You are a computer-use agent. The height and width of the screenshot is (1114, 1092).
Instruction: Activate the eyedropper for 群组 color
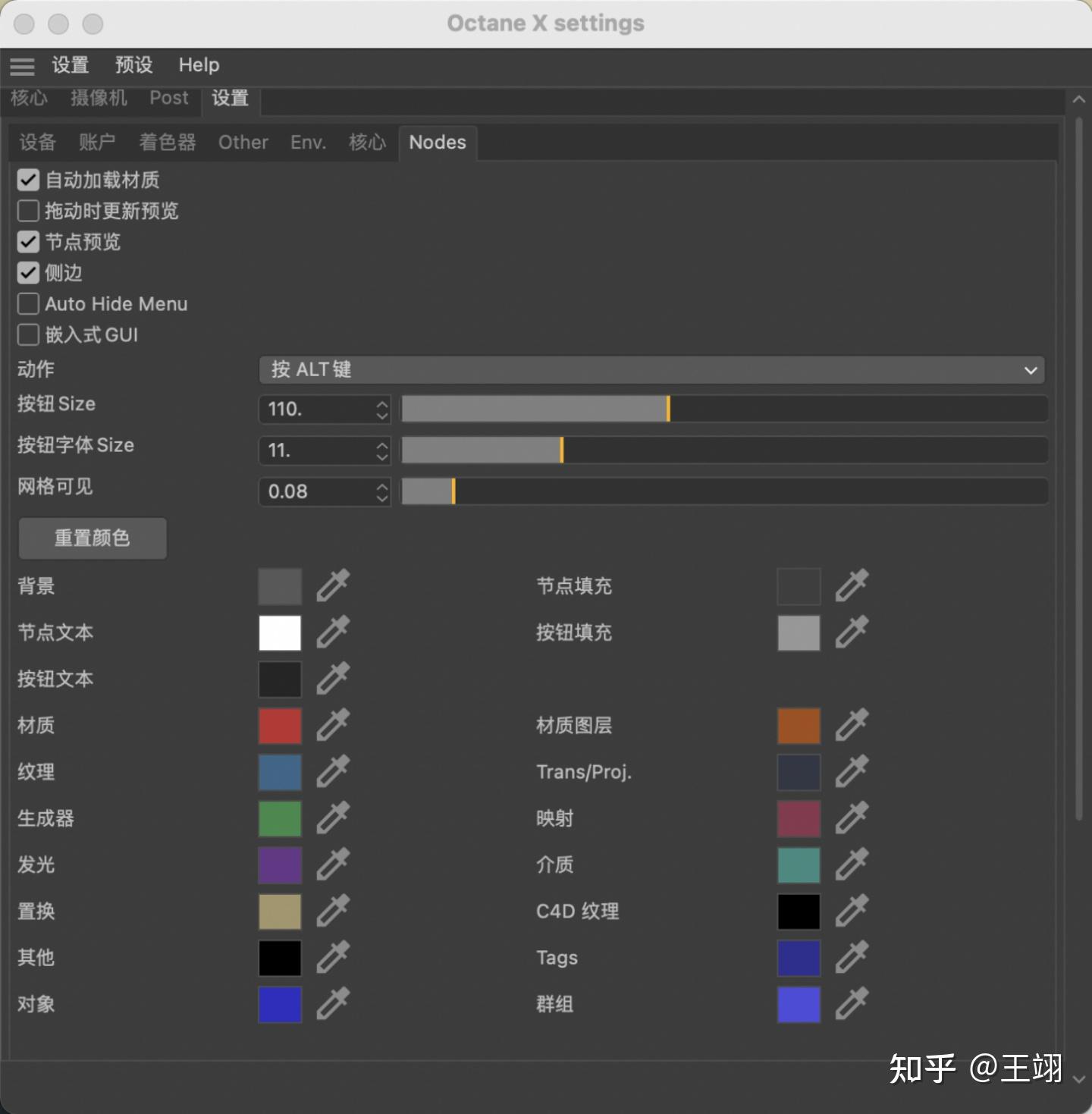click(x=852, y=1004)
